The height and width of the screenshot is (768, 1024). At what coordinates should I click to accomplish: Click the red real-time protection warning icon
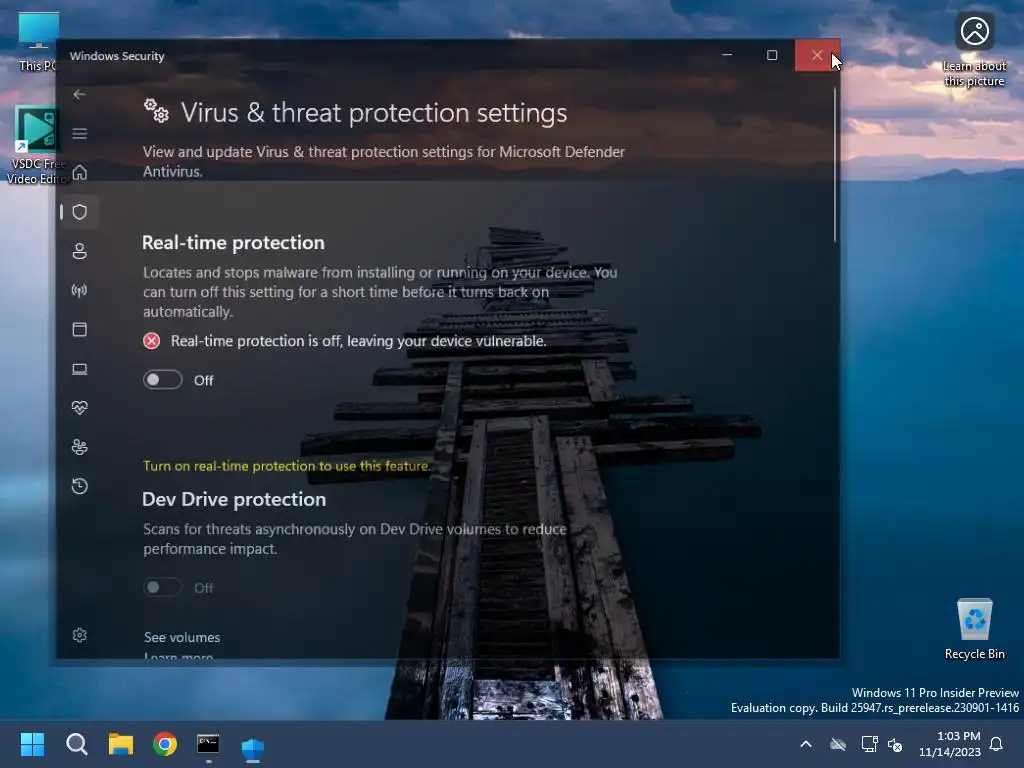click(x=152, y=341)
